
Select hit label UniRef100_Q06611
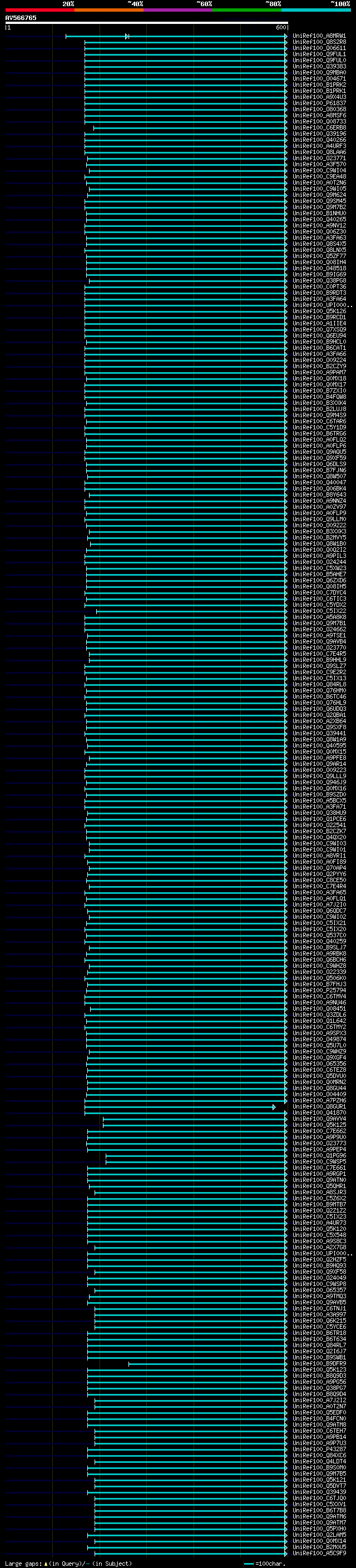(319, 48)
